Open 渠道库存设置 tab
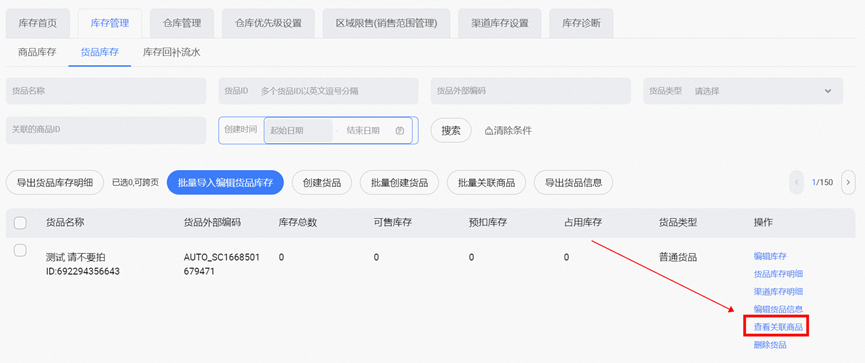The image size is (865, 363). (x=499, y=23)
